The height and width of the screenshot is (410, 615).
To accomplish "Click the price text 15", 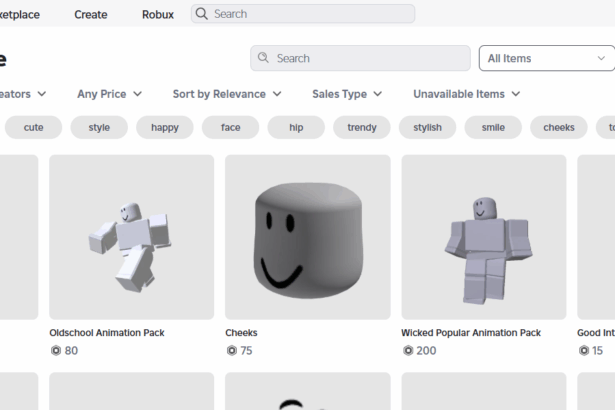I will (x=597, y=350).
